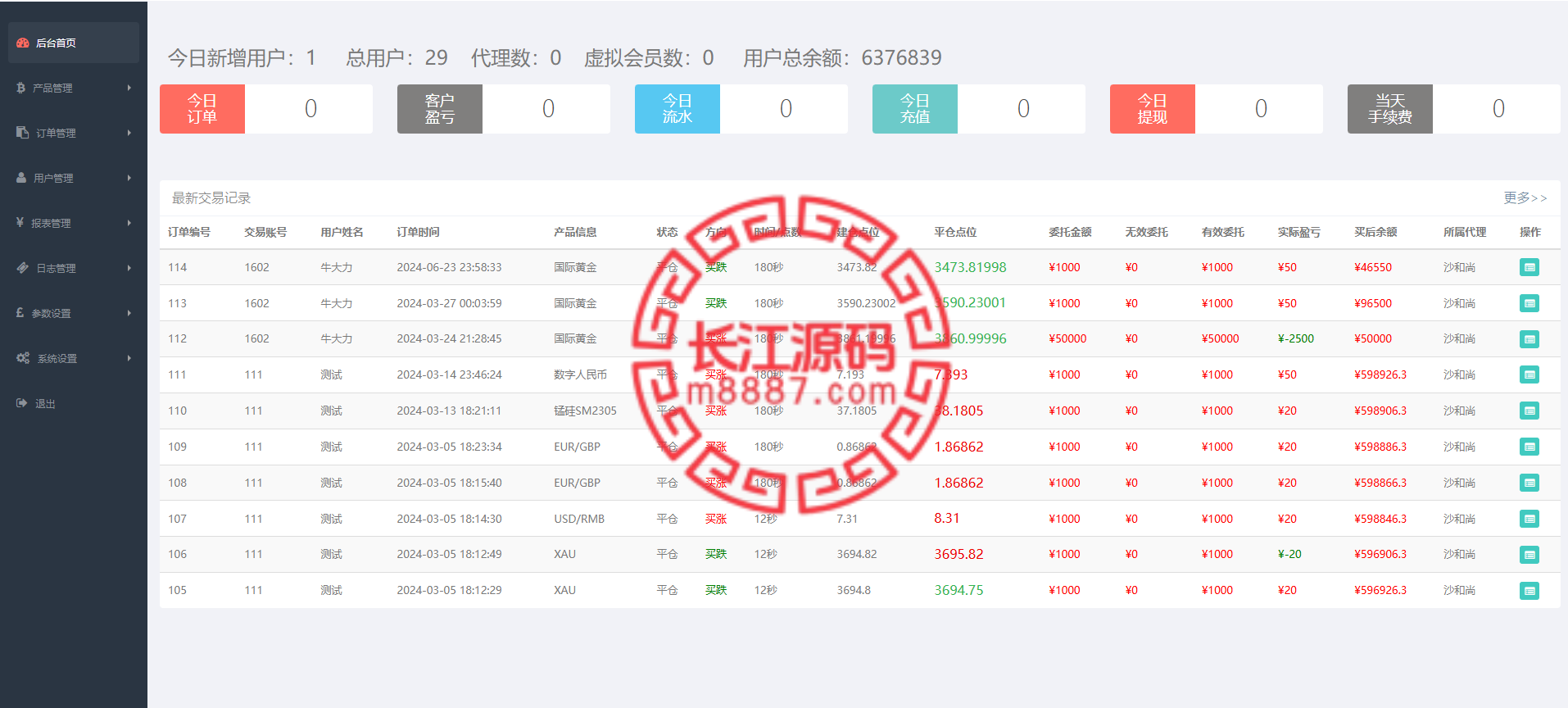
Task: Click the 今日订单 red tile
Action: (202, 109)
